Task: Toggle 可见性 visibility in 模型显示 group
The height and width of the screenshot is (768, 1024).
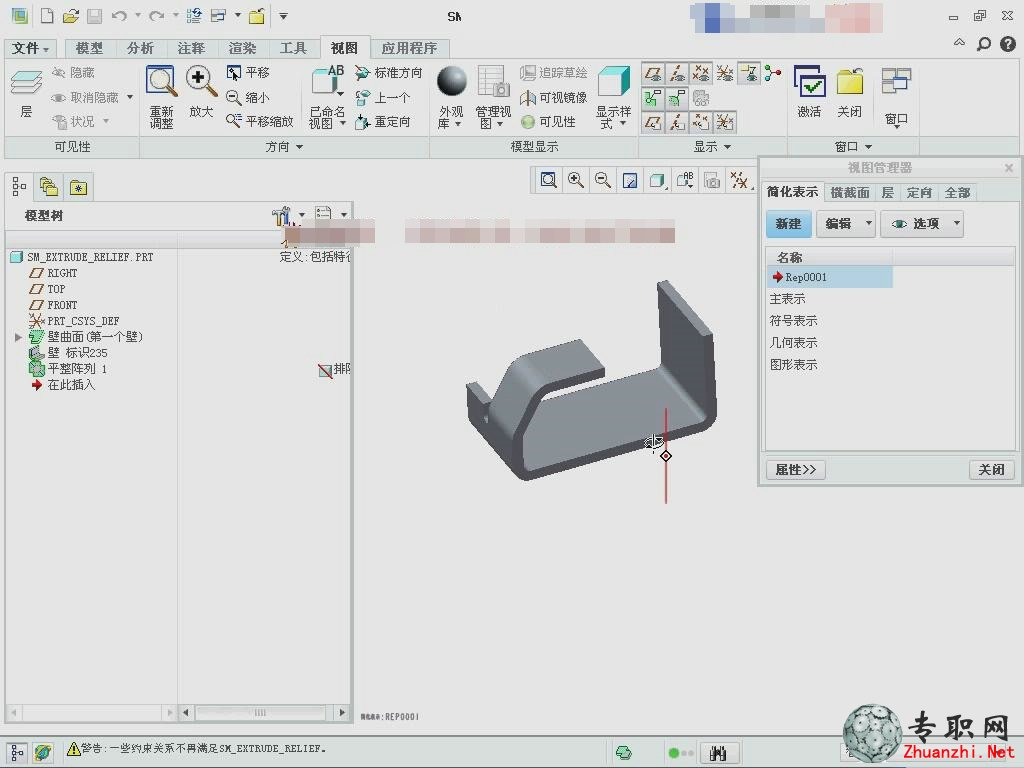Action: point(549,121)
